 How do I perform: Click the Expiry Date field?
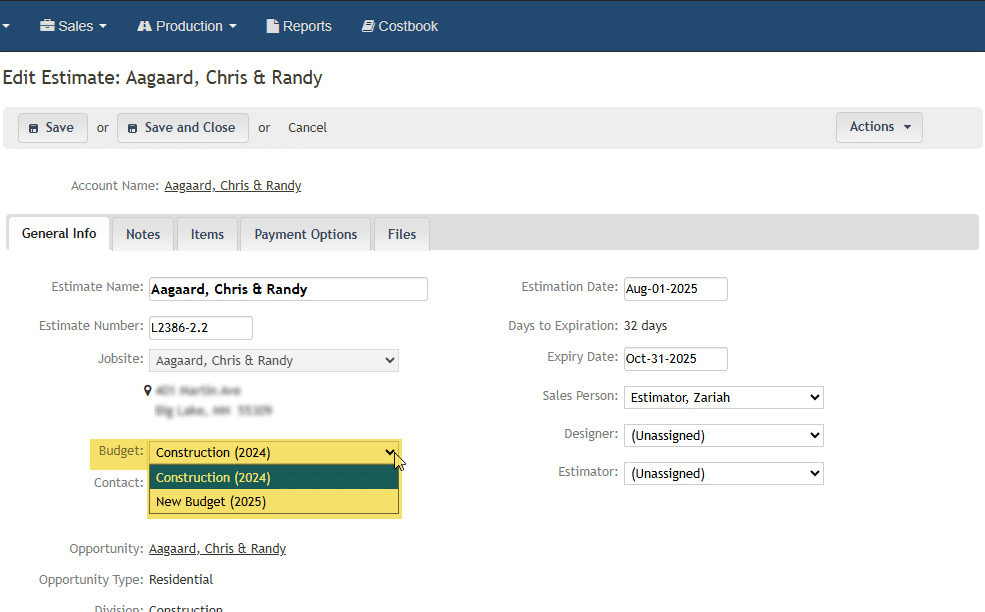pyautogui.click(x=675, y=359)
